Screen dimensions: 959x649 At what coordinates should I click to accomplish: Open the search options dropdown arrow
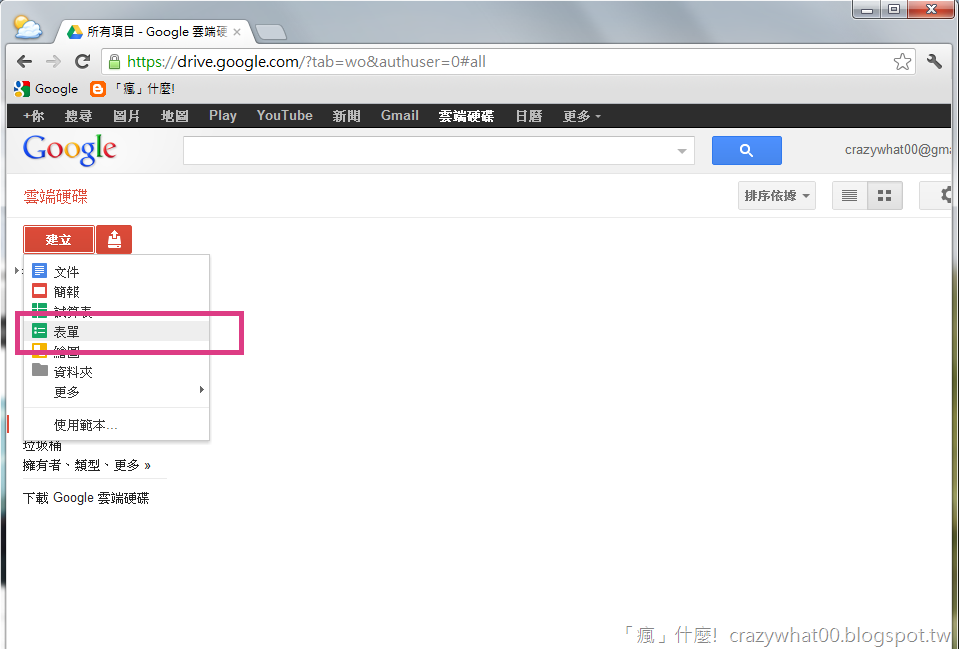pyautogui.click(x=682, y=151)
